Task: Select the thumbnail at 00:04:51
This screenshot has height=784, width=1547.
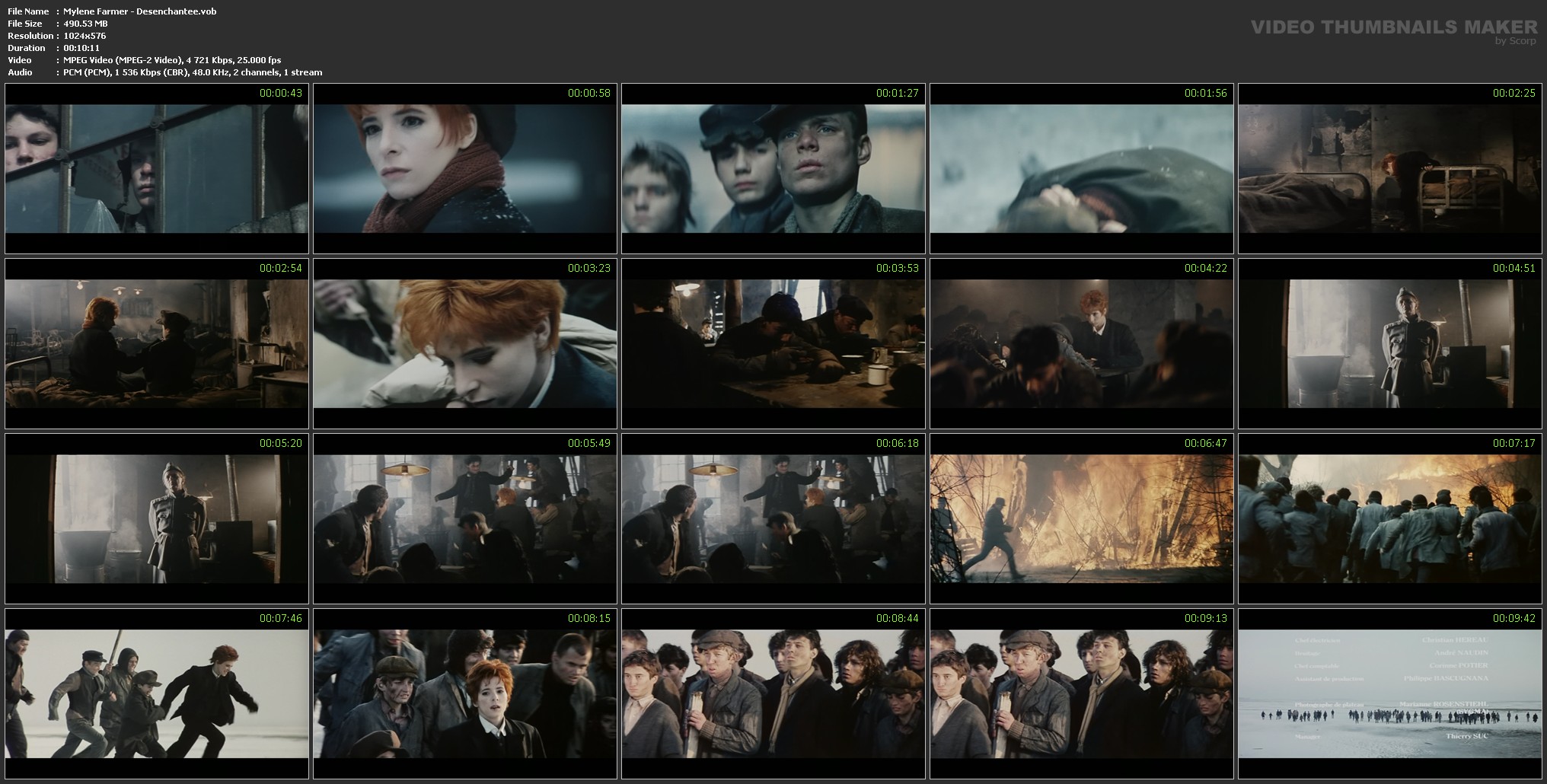Action: coord(1390,343)
